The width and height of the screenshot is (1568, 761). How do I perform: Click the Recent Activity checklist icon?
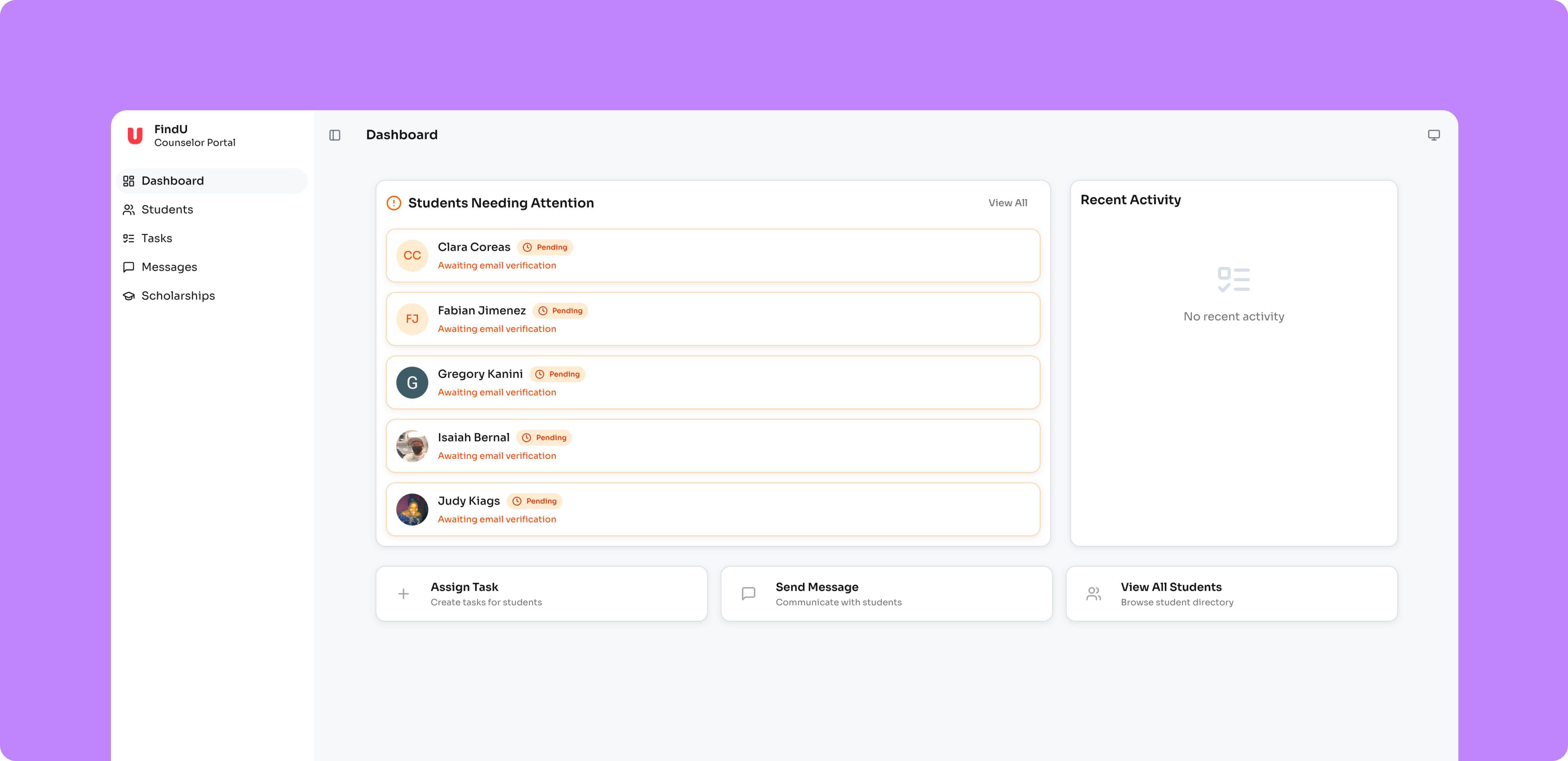coord(1233,279)
